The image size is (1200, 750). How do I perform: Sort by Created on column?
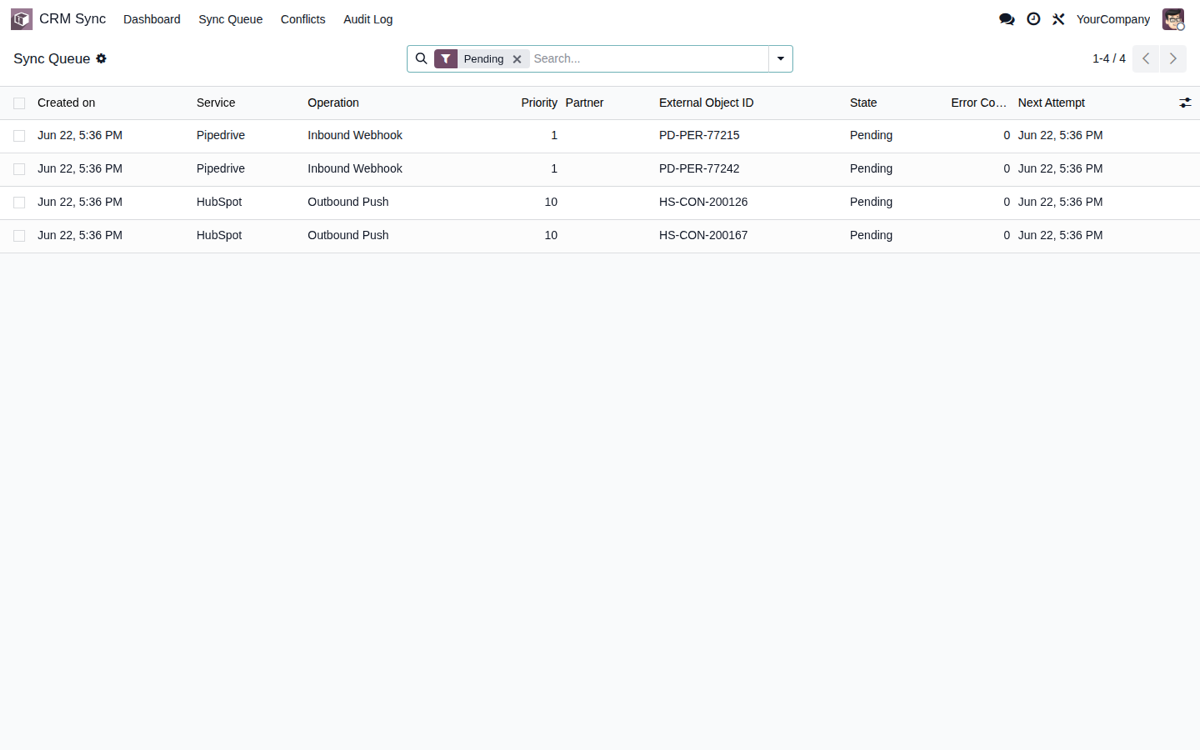66,103
